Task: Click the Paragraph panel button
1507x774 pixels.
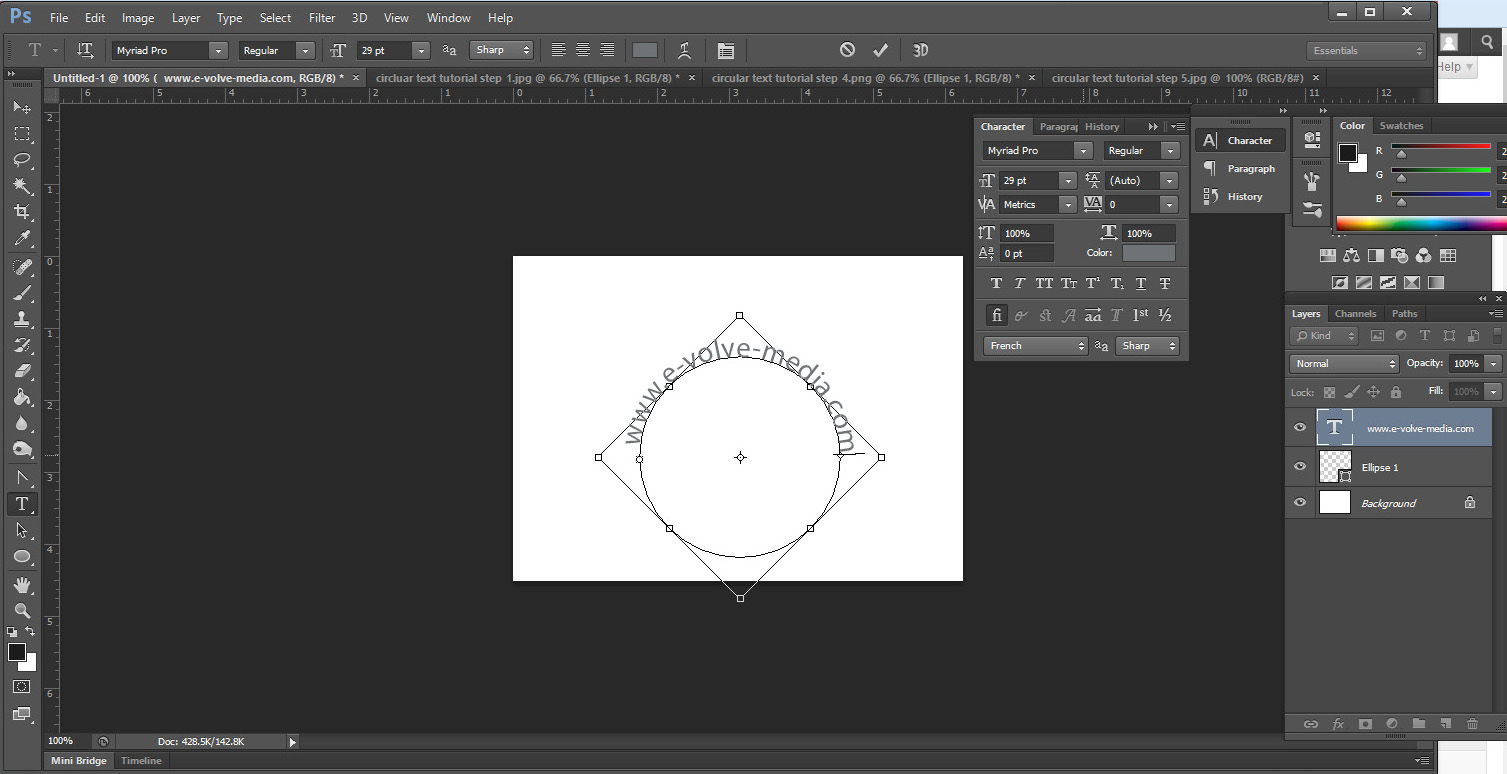Action: pos(1240,169)
